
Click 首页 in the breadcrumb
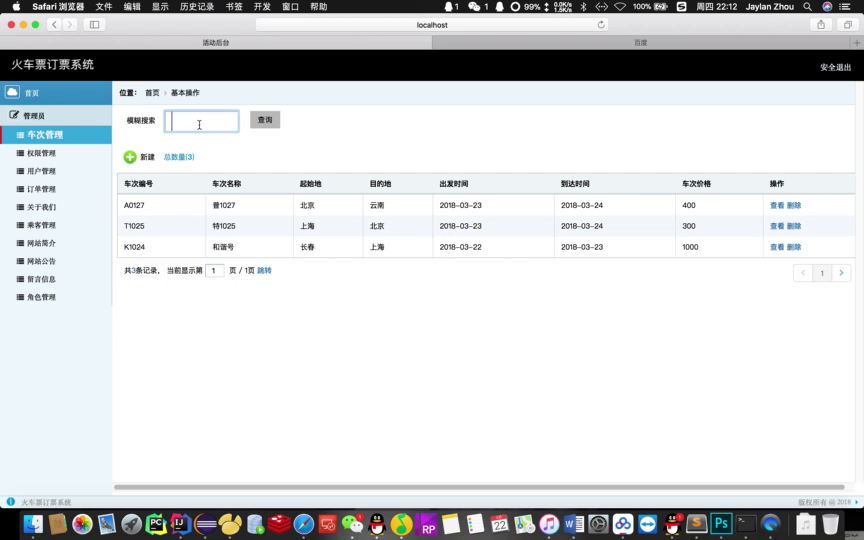click(x=152, y=93)
